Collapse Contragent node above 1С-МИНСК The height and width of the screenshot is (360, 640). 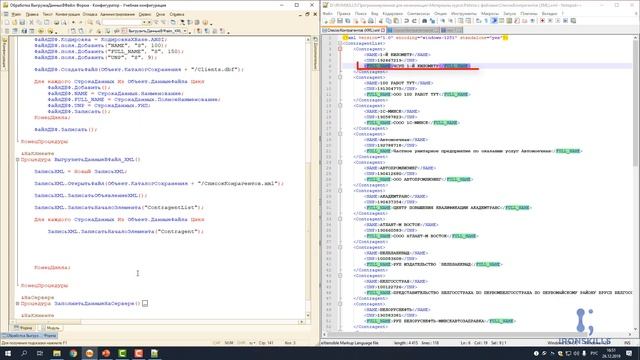point(340,105)
